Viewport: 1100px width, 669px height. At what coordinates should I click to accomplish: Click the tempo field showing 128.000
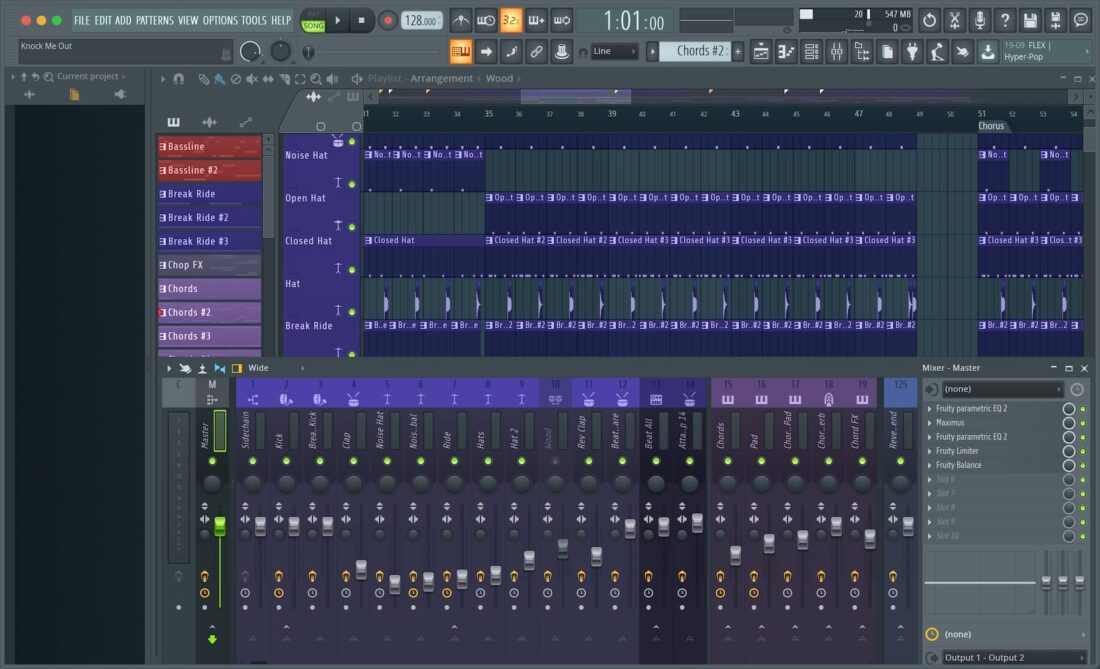422,20
